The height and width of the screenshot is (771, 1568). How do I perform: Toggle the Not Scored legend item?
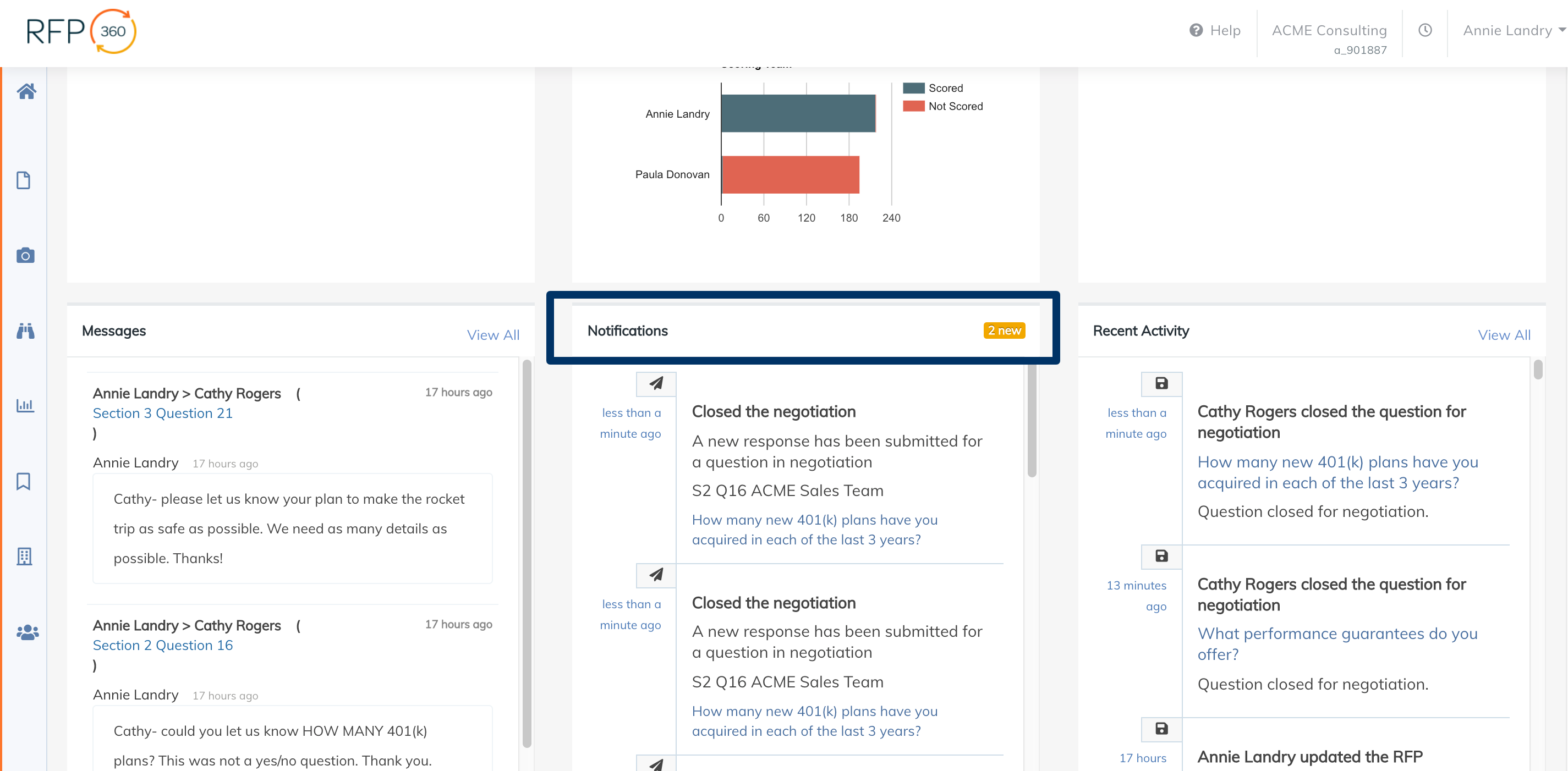click(x=943, y=107)
